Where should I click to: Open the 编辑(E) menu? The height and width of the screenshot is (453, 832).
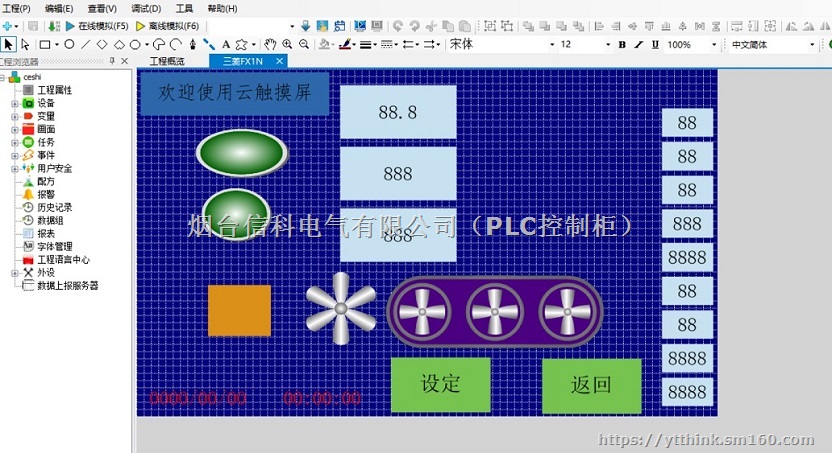point(59,8)
